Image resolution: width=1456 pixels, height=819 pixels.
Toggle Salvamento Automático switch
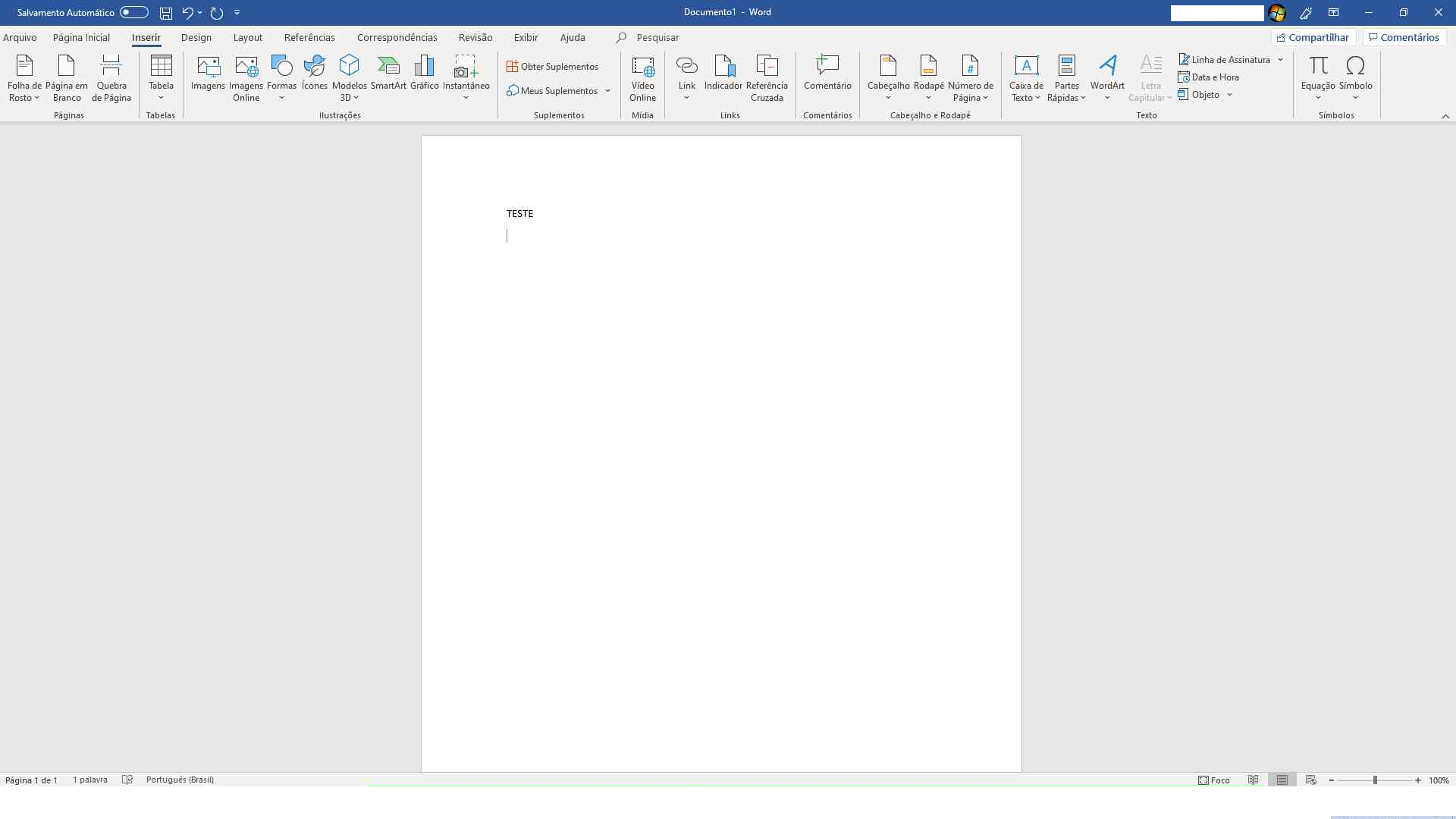click(133, 12)
